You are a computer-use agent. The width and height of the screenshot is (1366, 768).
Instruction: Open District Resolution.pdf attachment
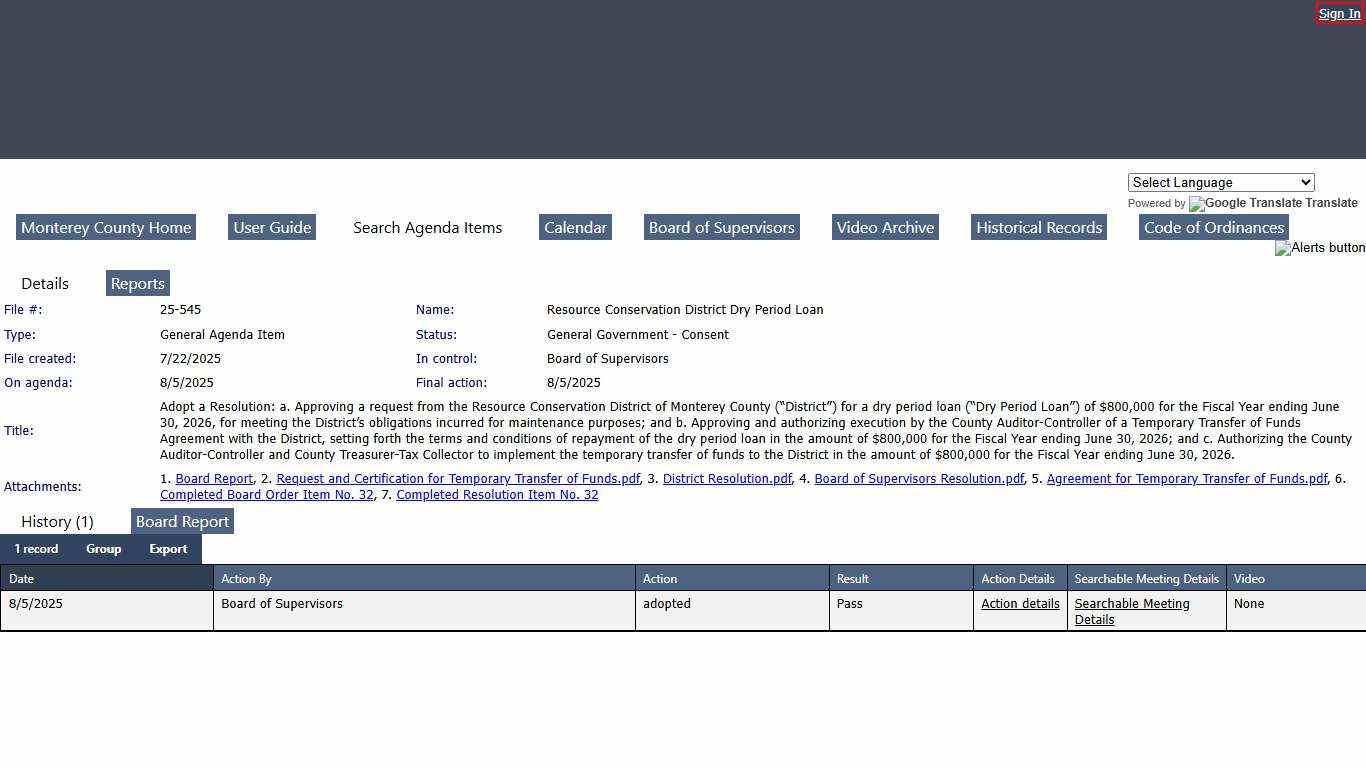(727, 479)
